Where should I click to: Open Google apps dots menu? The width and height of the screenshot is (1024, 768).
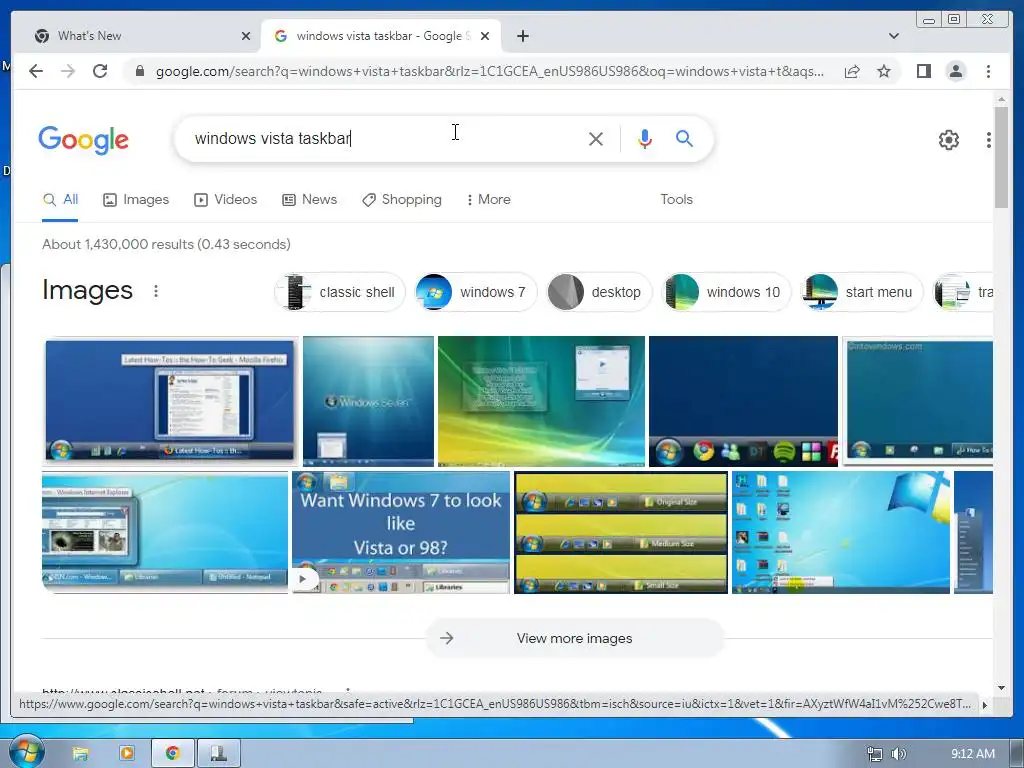point(988,139)
